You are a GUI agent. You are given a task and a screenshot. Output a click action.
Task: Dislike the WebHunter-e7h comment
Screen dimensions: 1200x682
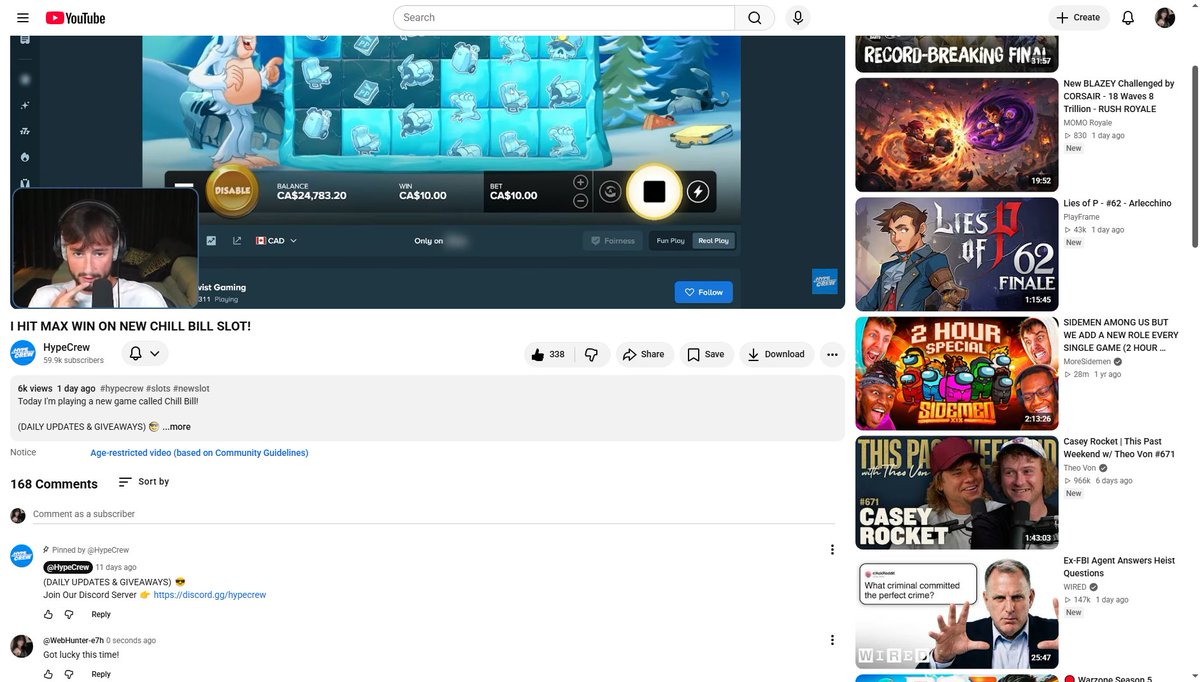tap(69, 674)
